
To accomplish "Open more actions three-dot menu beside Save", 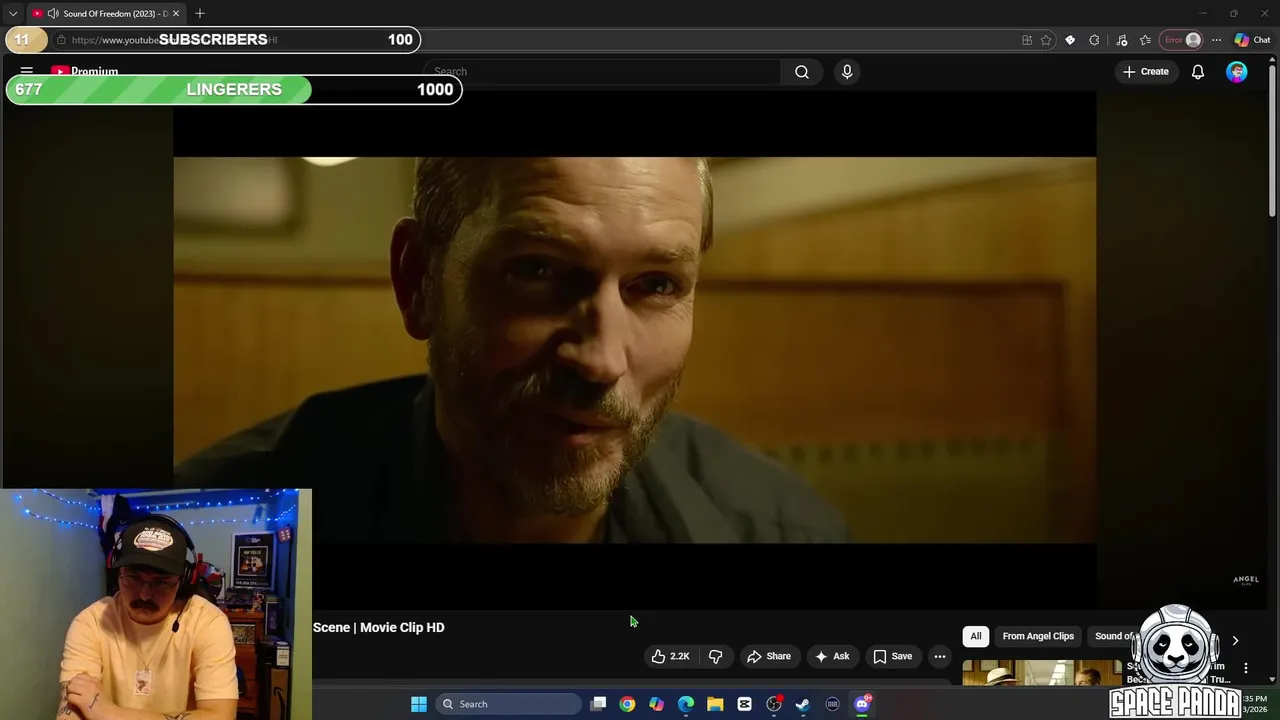I will click(x=940, y=656).
